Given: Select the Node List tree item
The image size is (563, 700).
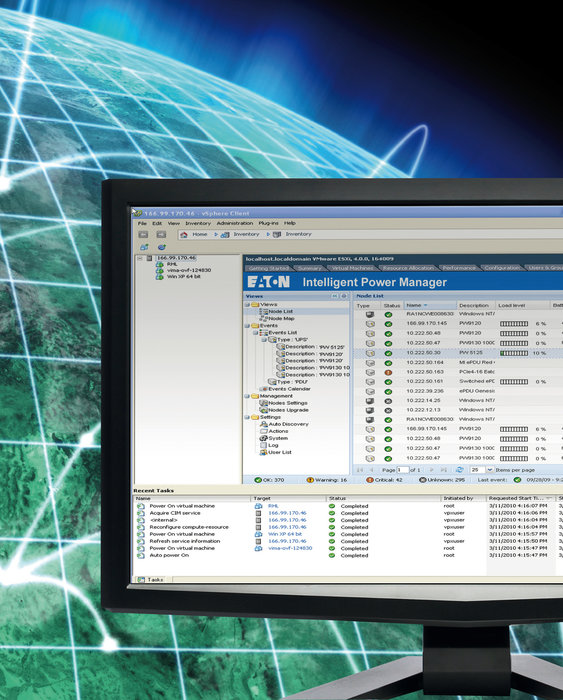Looking at the screenshot, I should click(x=281, y=312).
